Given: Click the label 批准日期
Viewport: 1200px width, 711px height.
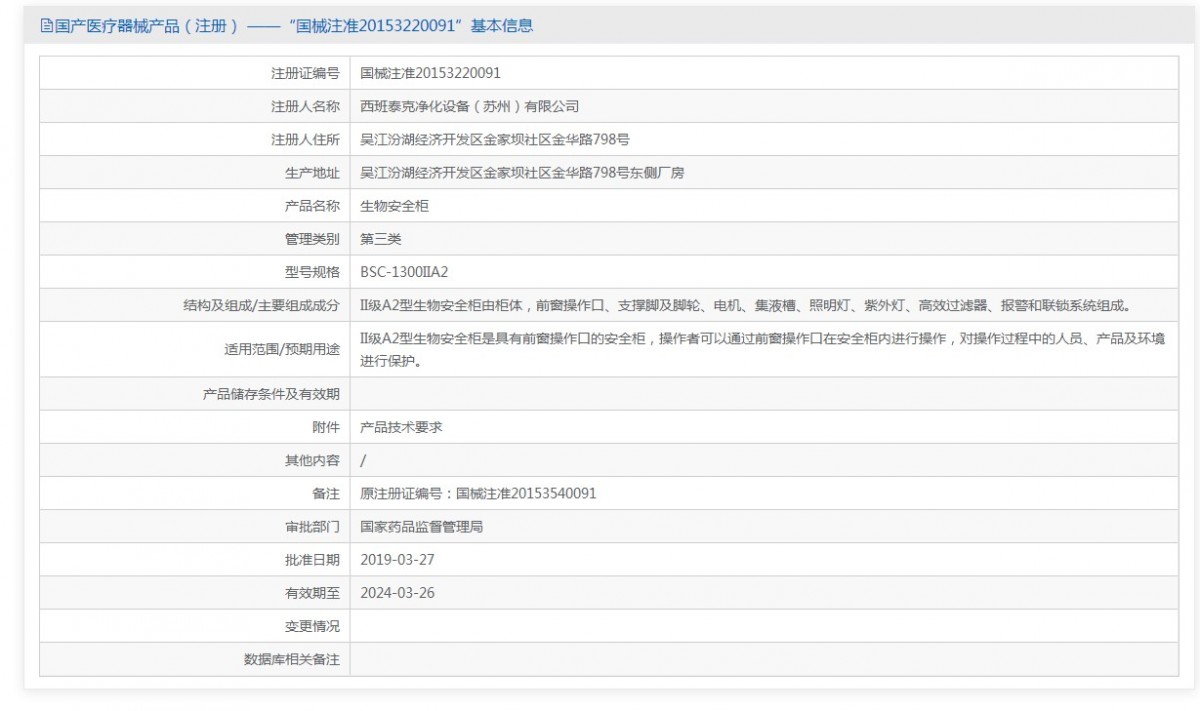Looking at the screenshot, I should (312, 559).
